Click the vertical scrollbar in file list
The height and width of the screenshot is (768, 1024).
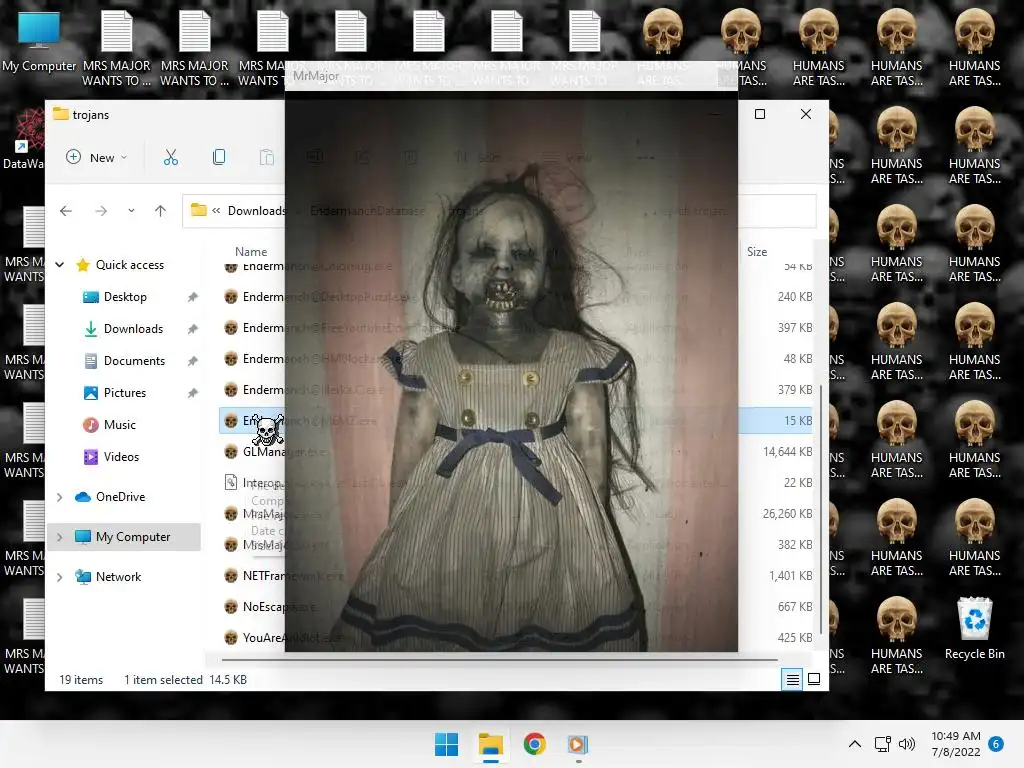(x=820, y=509)
